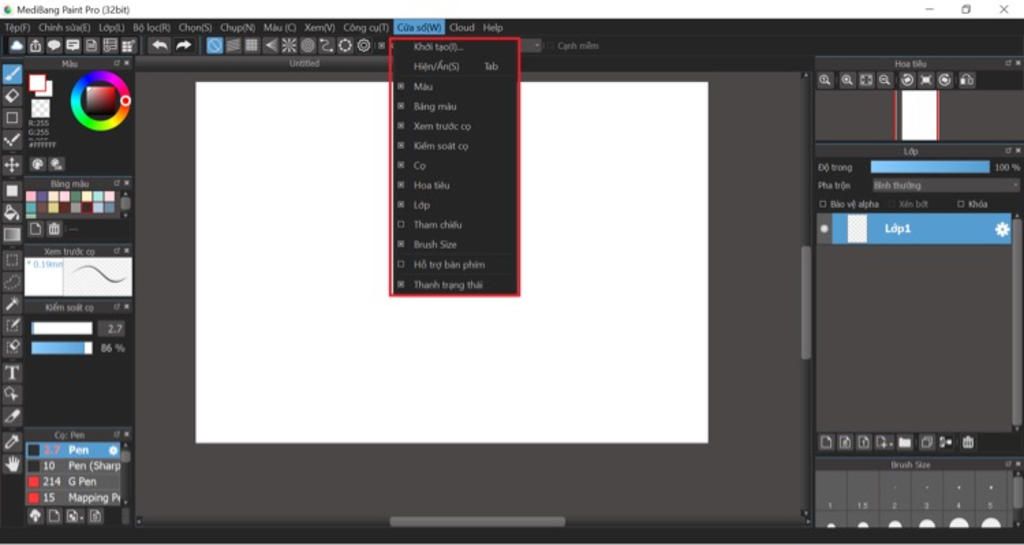This screenshot has height=545, width=1024.
Task: Add a new brush in the brush panel
Action: click(x=54, y=516)
